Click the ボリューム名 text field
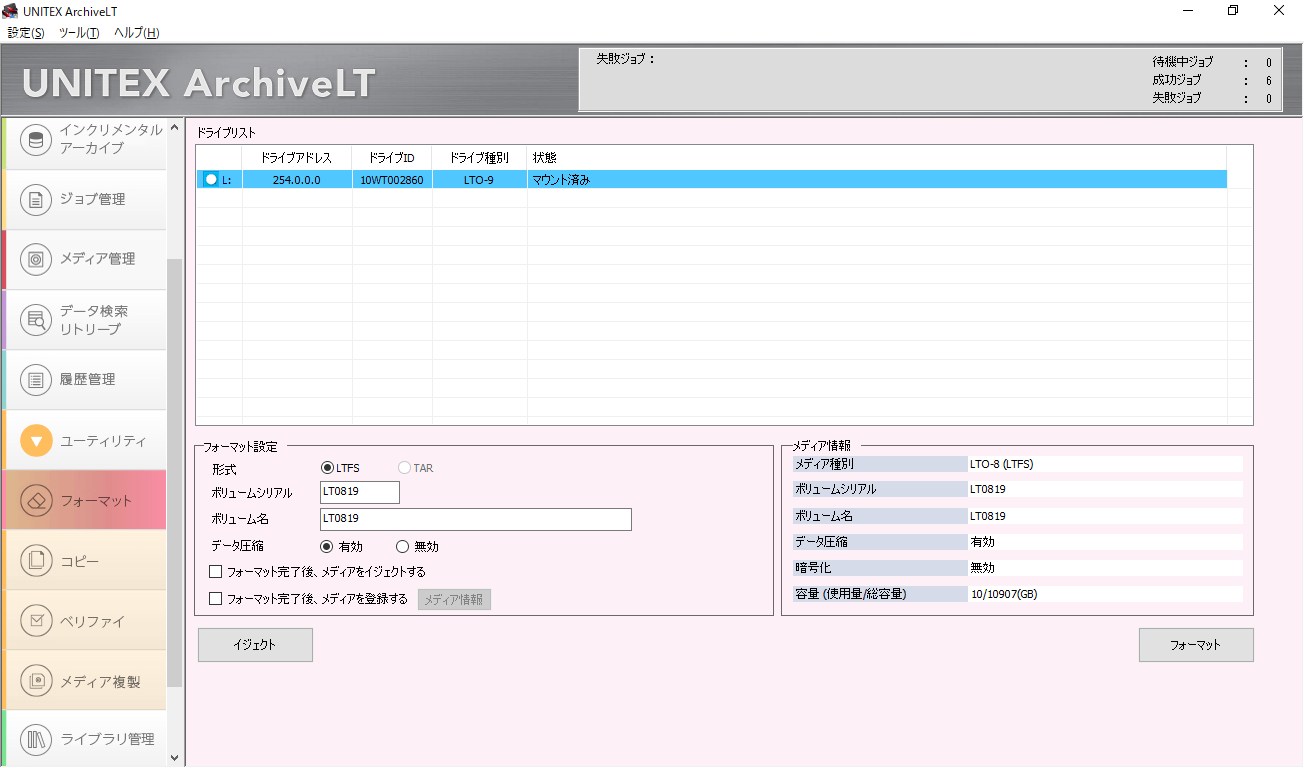This screenshot has width=1304, height=768. click(x=475, y=519)
